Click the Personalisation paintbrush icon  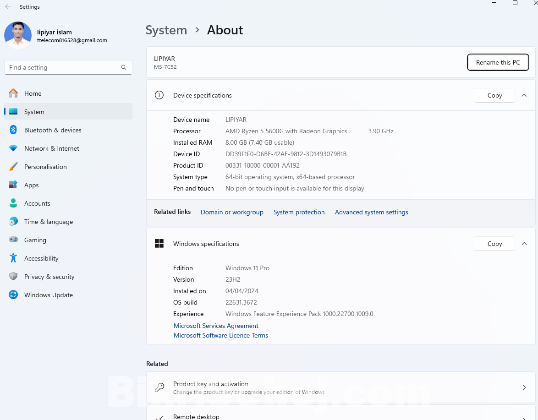[13, 166]
